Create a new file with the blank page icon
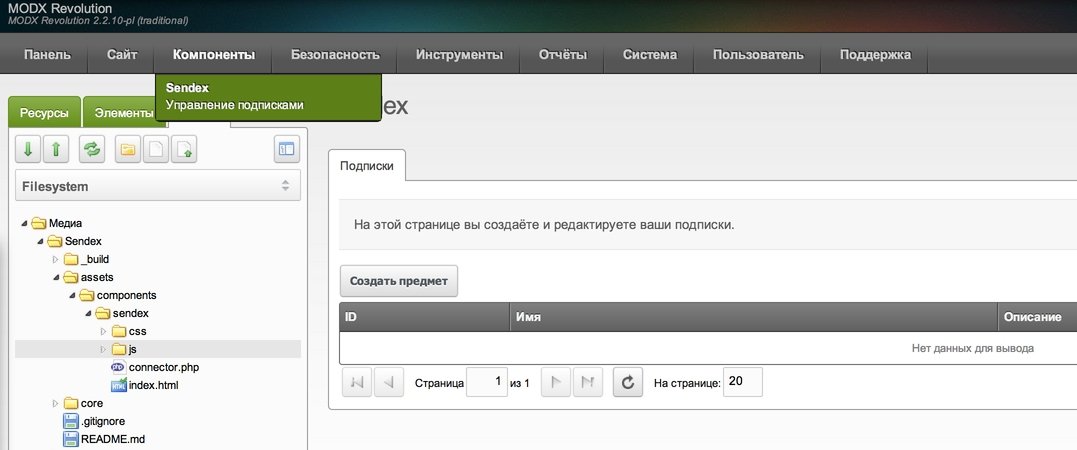This screenshot has width=1077, height=450. (155, 149)
